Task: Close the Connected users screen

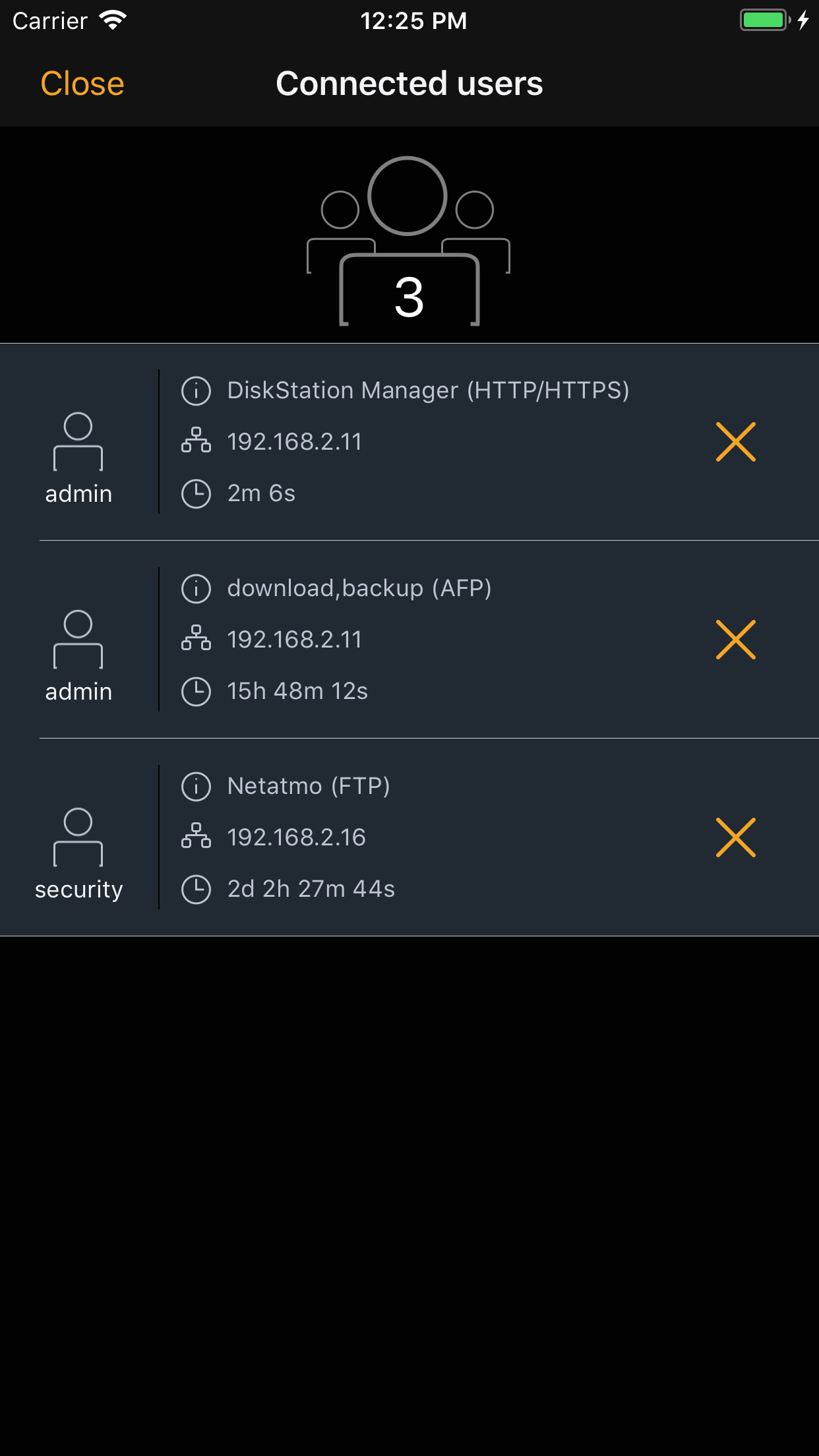Action: point(82,84)
